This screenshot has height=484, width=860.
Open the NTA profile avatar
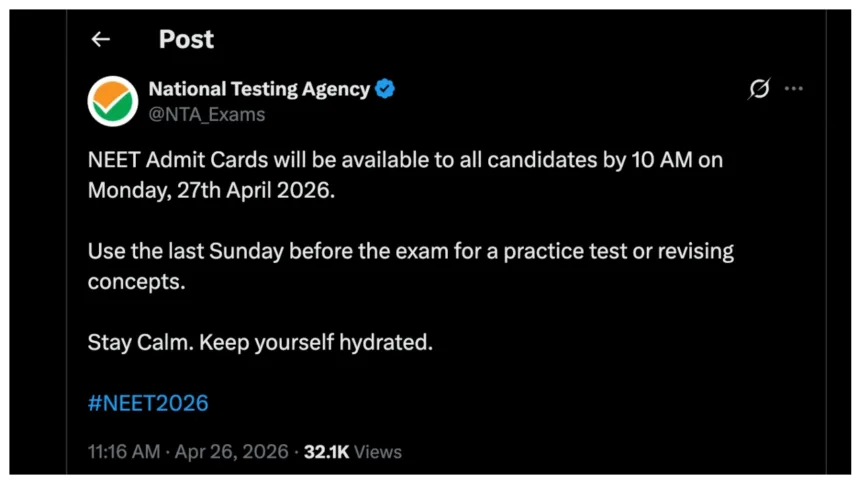113,101
